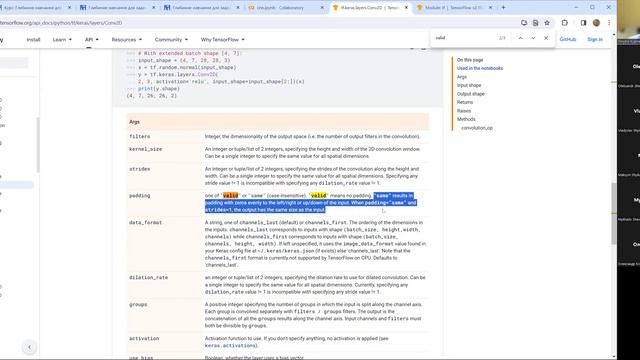Close the cnn.ipynb Colaboratory tab
The width and height of the screenshot is (640, 360).
[322, 7]
